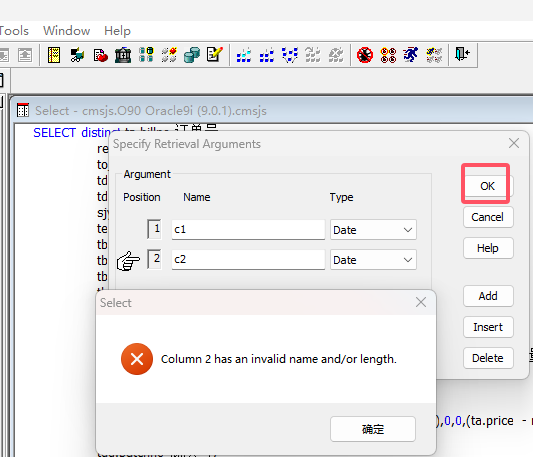Click the running man Run icon
This screenshot has height=457, width=533.
pyautogui.click(x=411, y=55)
